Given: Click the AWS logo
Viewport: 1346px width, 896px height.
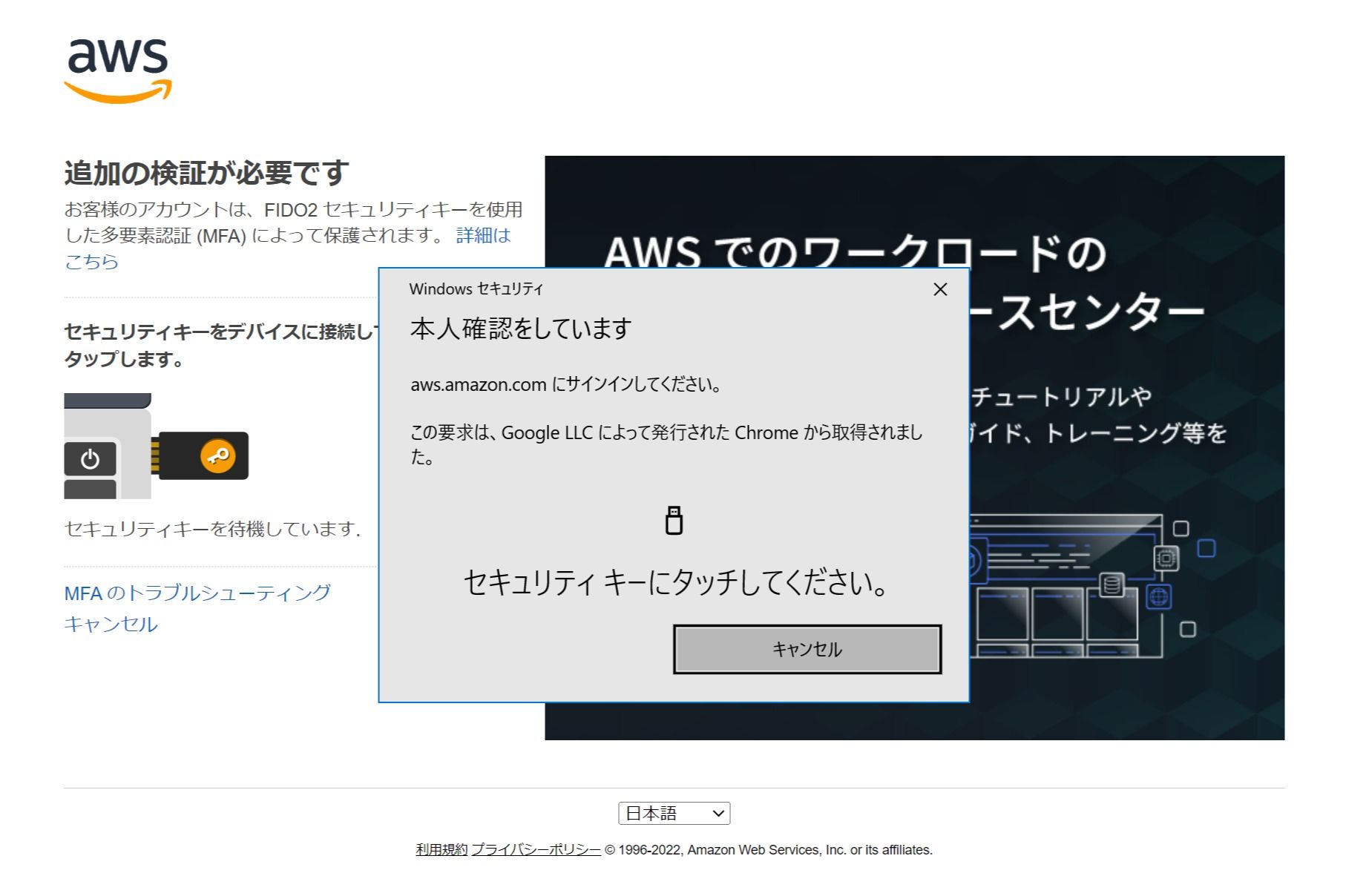Looking at the screenshot, I should tap(118, 70).
